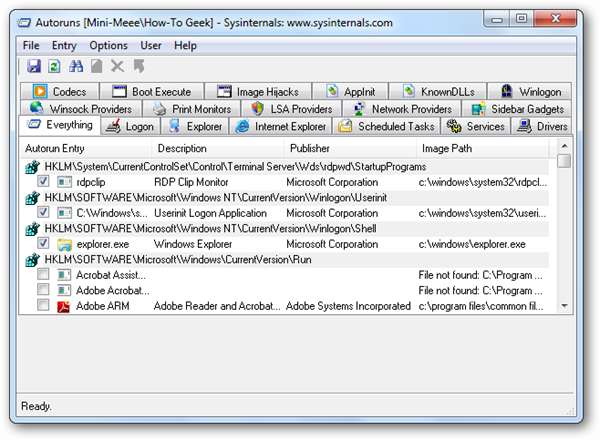Enable the Adobe ARM entry checkbox

43,306
